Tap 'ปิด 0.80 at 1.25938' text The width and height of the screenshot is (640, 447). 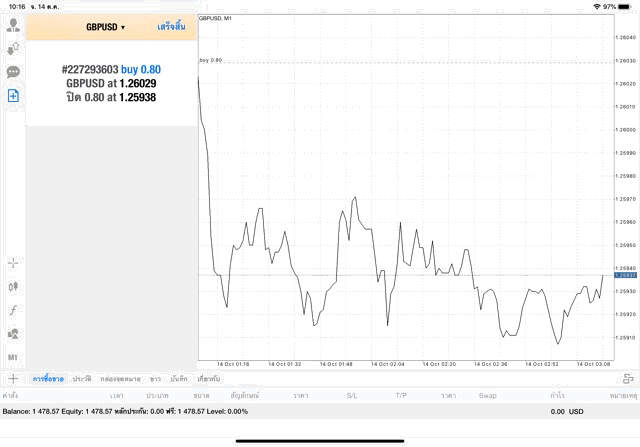(111, 97)
